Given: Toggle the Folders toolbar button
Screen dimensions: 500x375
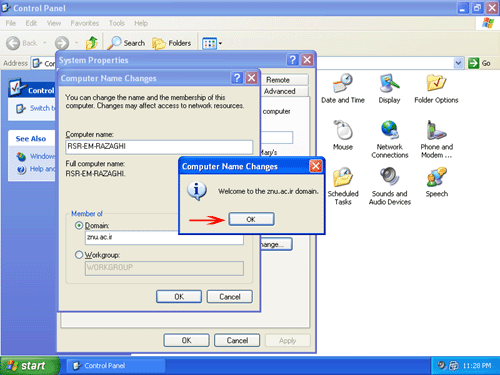Looking at the screenshot, I should point(172,43).
